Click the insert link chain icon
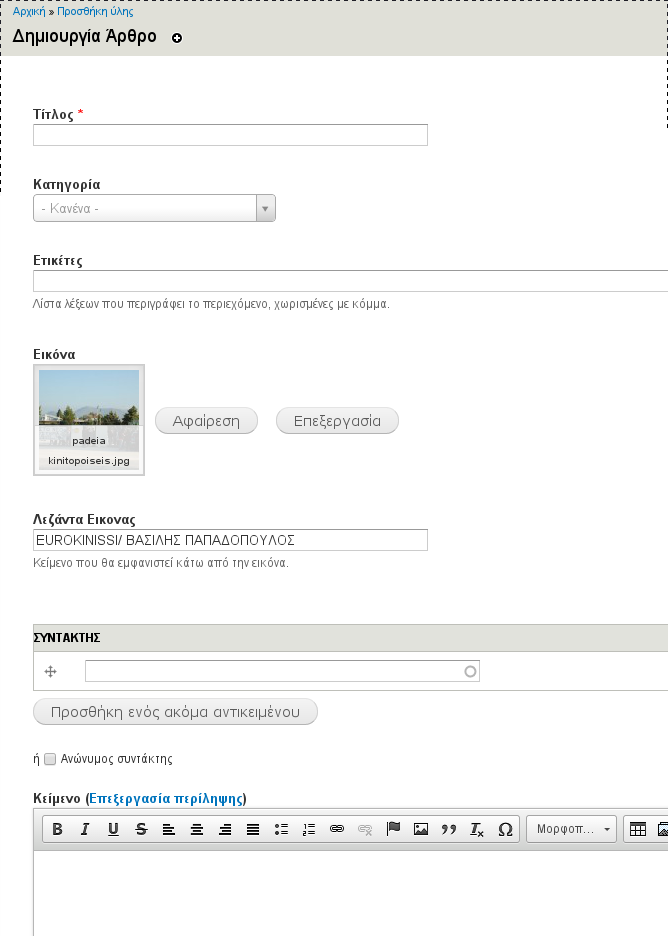Screen dimensions: 668x936 click(x=337, y=829)
